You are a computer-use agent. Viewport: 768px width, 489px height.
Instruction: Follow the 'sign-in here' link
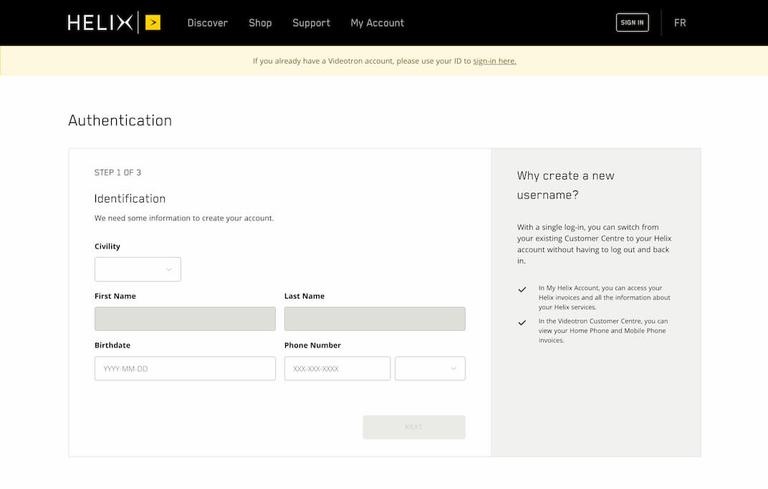(494, 61)
